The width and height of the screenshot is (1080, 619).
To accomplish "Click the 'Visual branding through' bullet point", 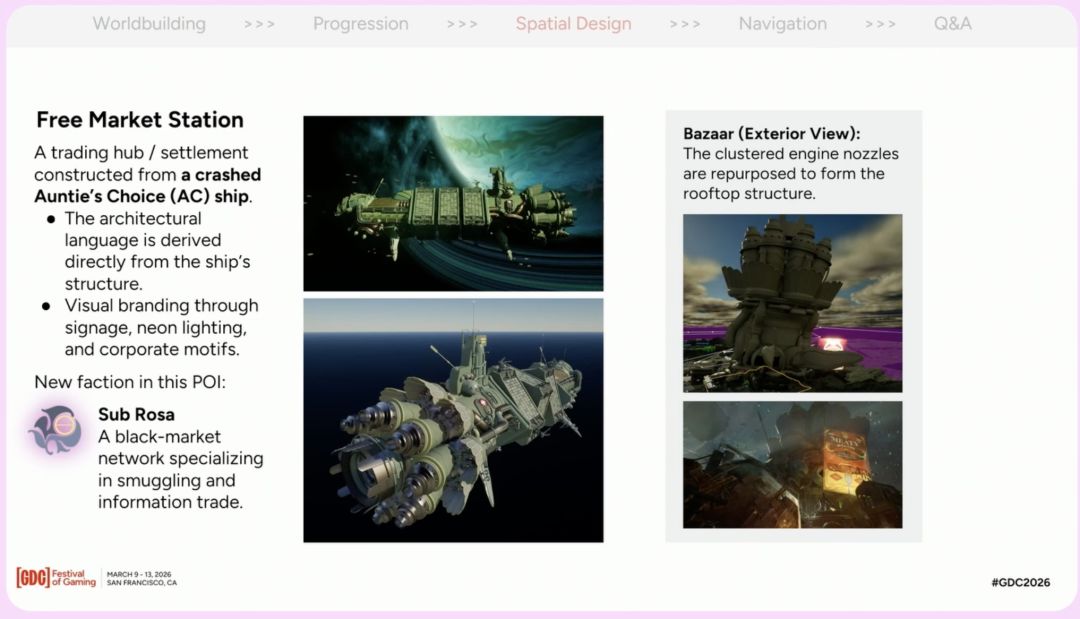I will point(161,306).
